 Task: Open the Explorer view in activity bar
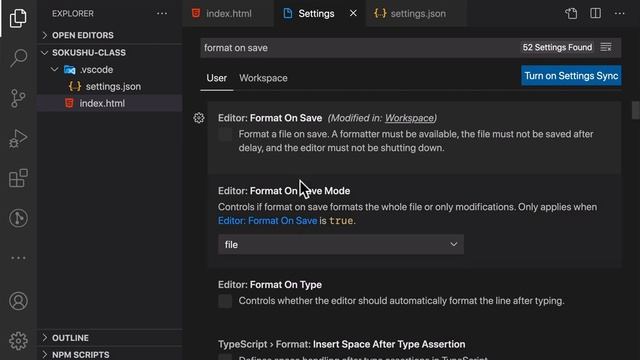tap(18, 18)
